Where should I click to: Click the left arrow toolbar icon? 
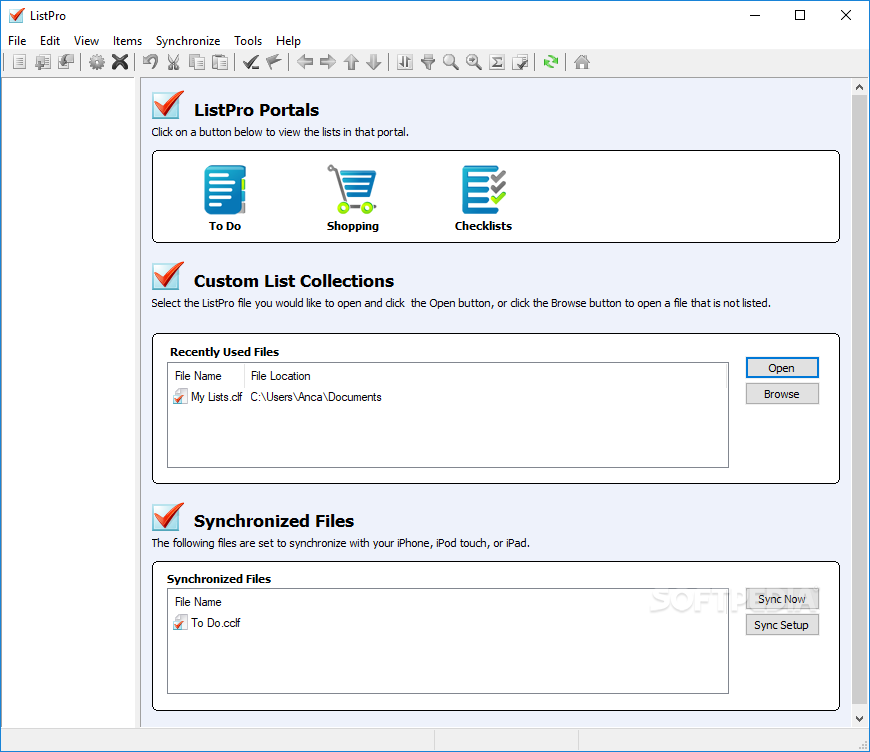click(x=305, y=62)
